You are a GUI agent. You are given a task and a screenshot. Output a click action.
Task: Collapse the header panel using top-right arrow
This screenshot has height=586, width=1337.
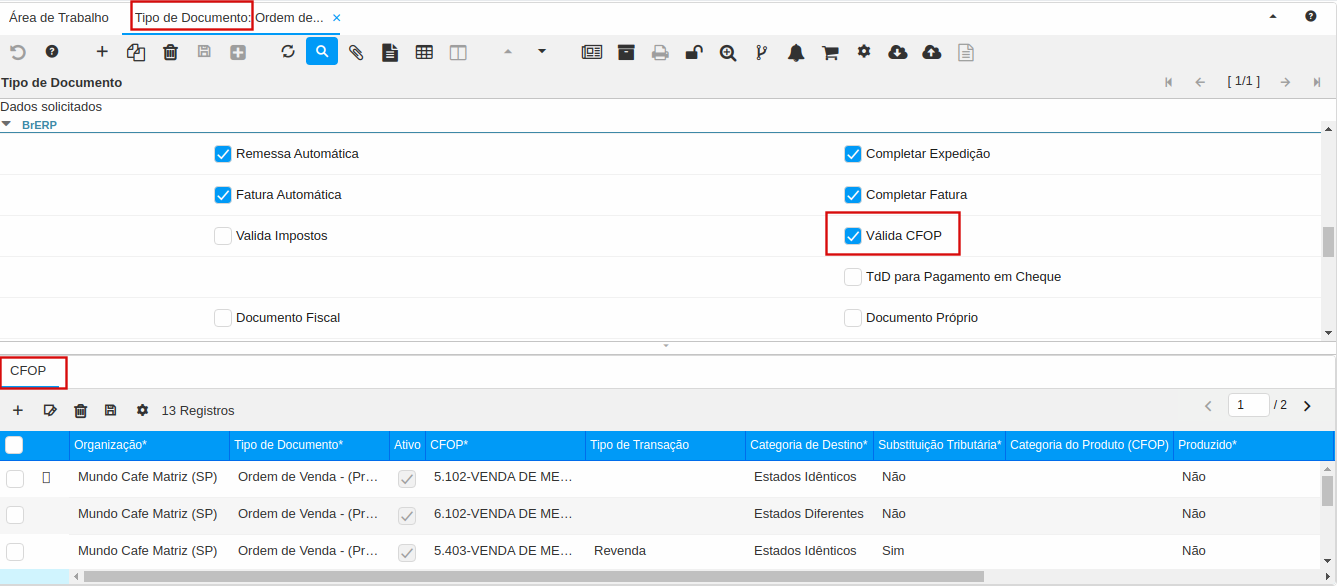(x=1273, y=16)
